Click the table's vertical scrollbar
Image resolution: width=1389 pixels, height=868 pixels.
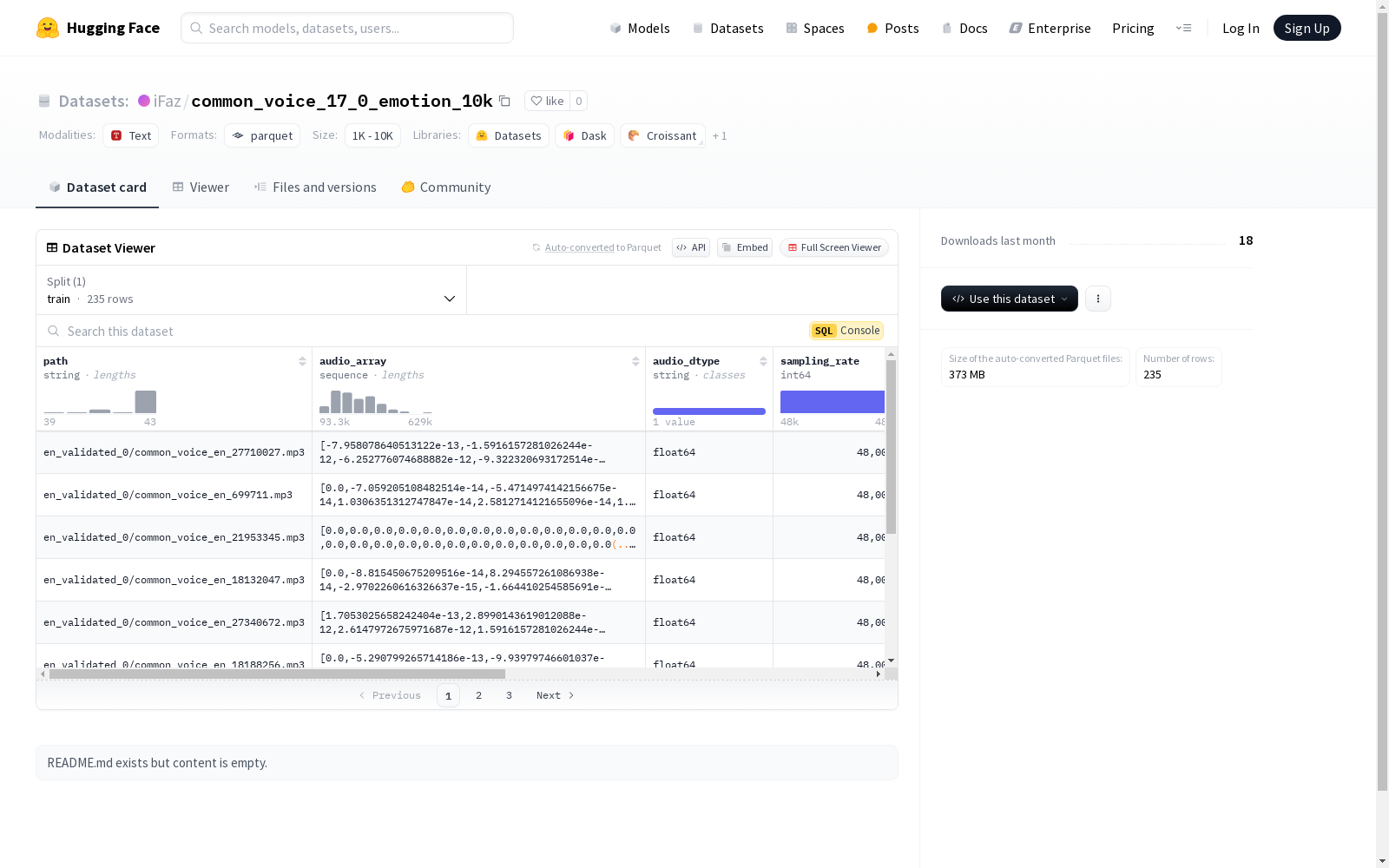click(891, 447)
